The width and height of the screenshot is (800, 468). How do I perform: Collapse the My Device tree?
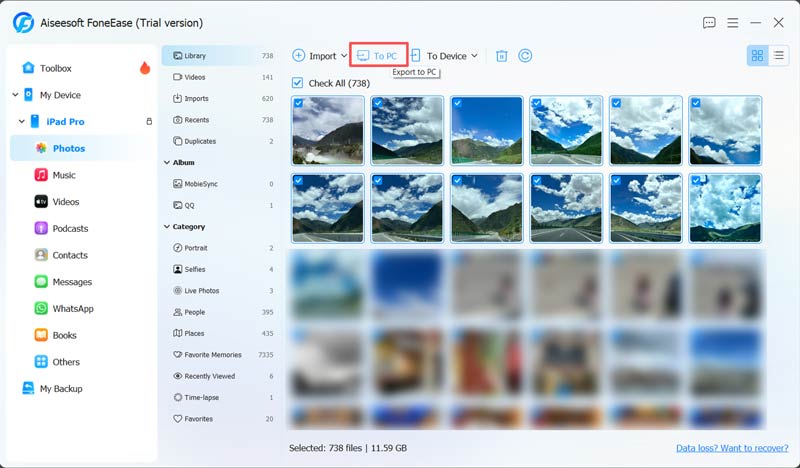[x=15, y=94]
